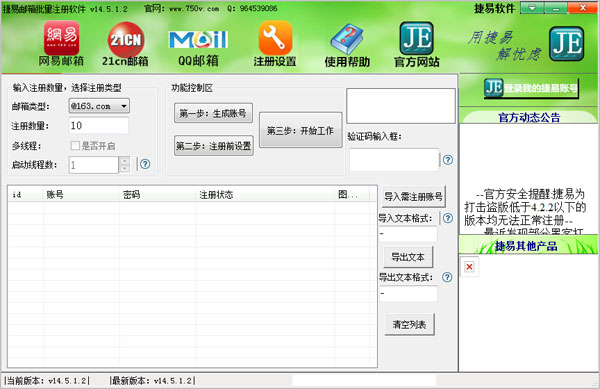Click 清空列表 button
The height and width of the screenshot is (389, 600).
tap(409, 325)
